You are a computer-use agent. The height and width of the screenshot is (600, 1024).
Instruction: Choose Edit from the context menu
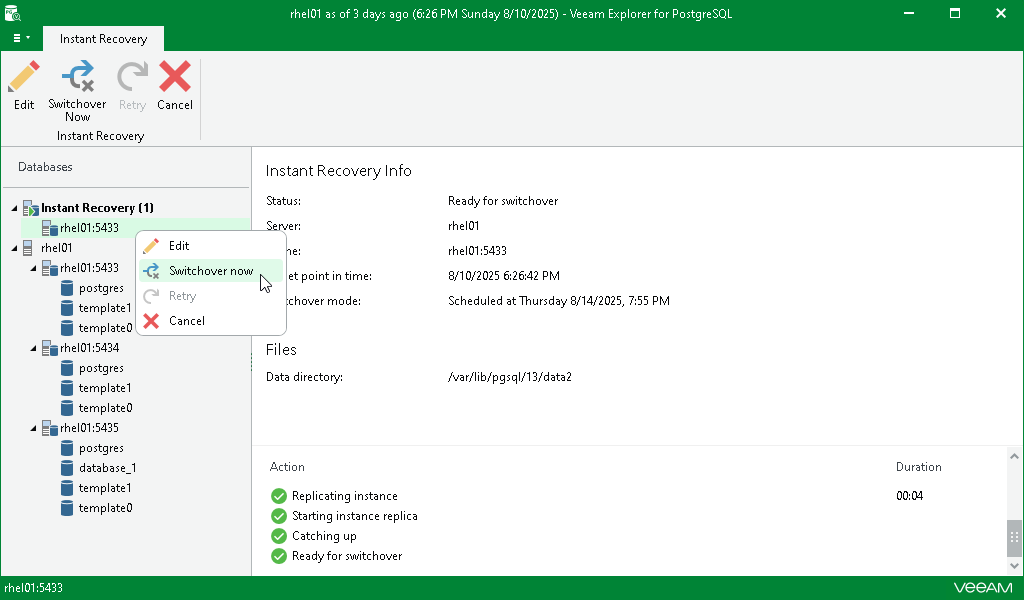coord(179,246)
